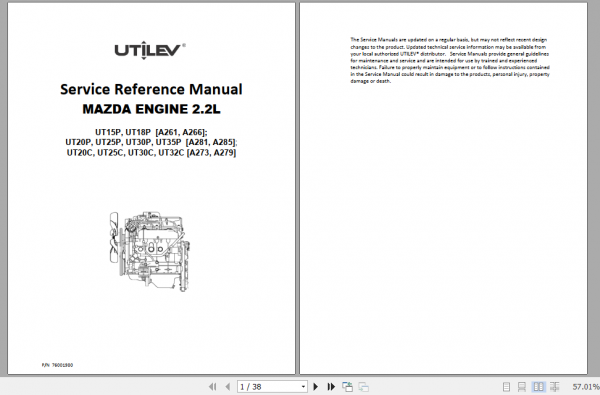Go to the previous page

pos(228,387)
